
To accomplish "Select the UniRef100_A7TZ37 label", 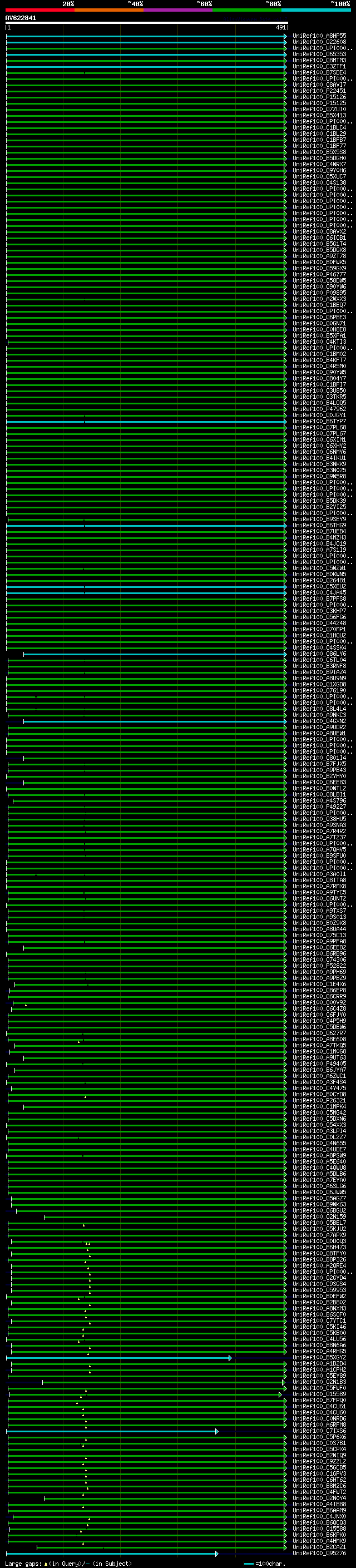I will 319,838.
